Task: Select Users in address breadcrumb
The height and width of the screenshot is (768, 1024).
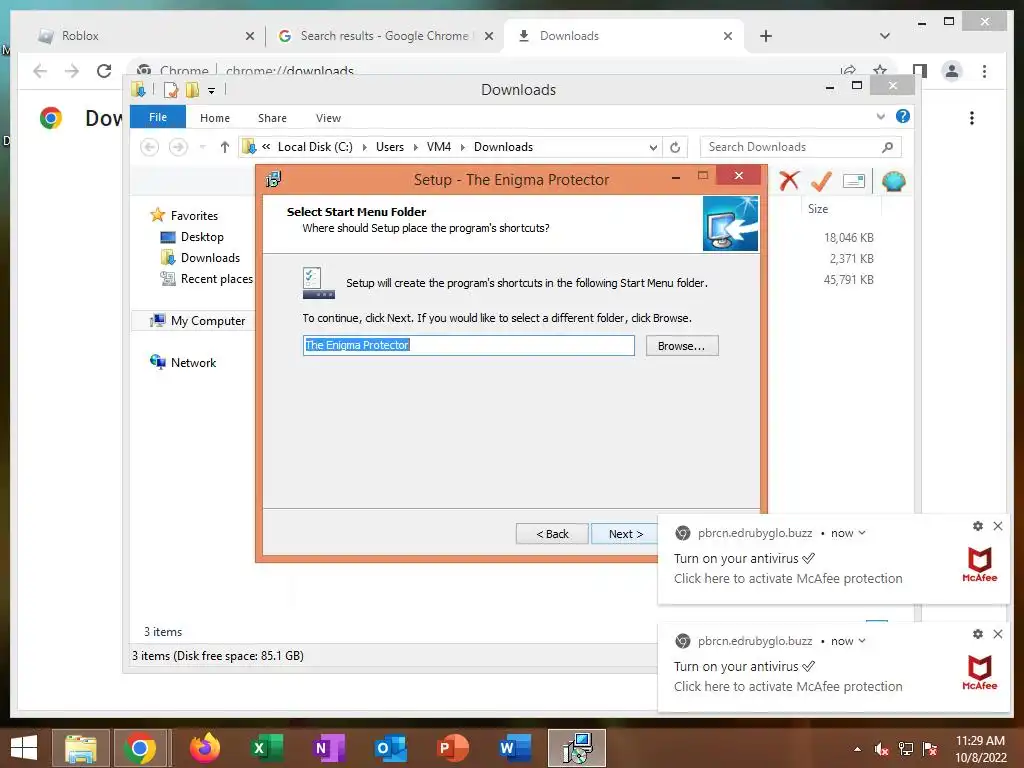Action: (x=390, y=147)
